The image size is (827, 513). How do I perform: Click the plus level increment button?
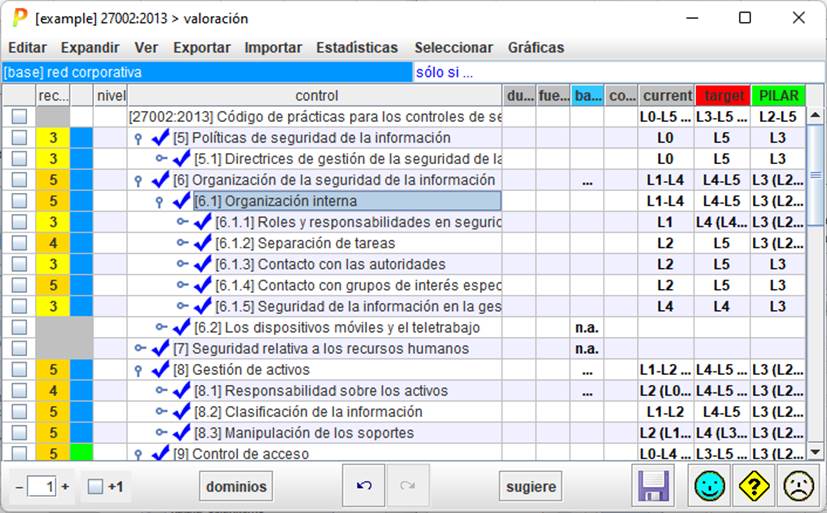(65, 486)
